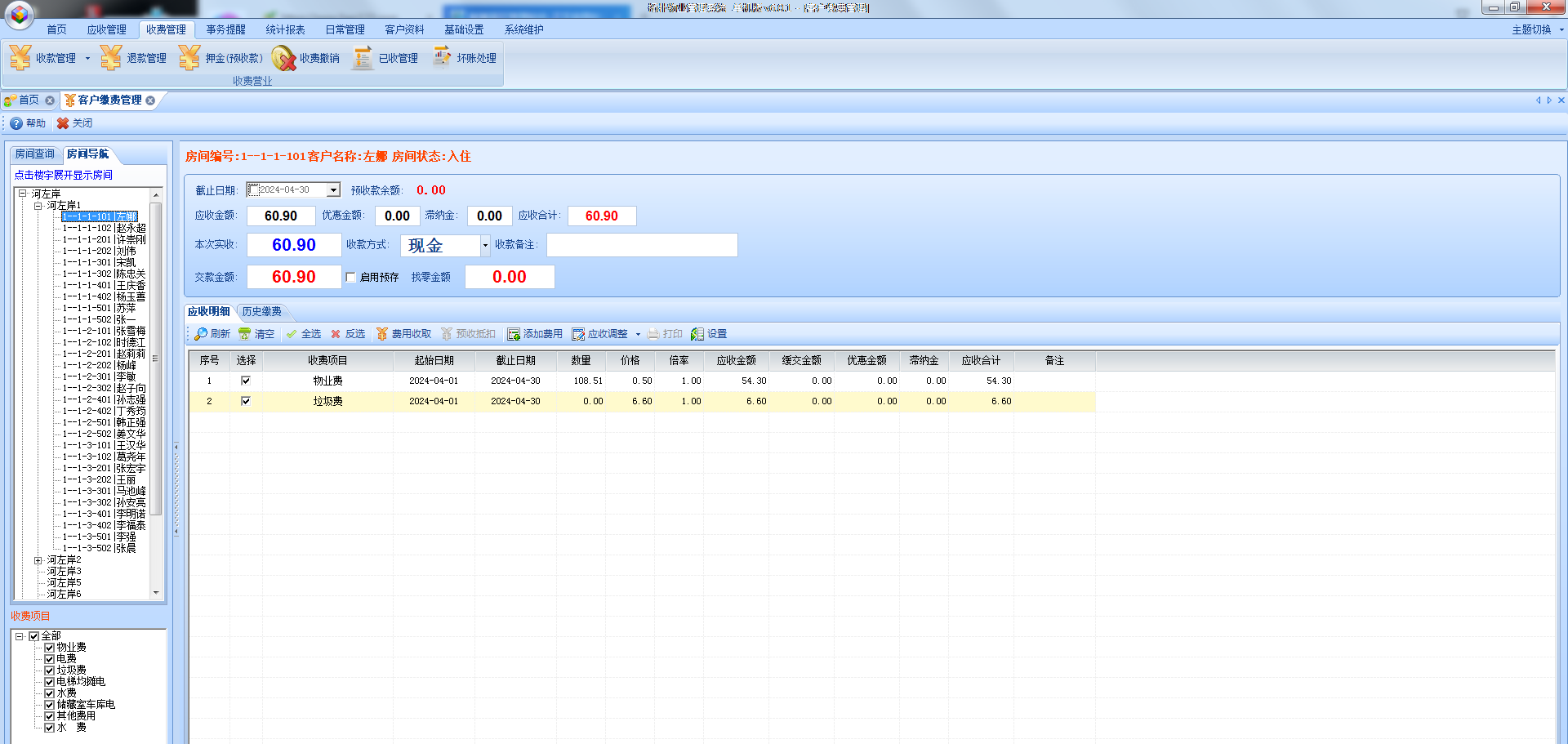Select room 1--1-2-301 李敏
Viewport: 1568px width, 744px height.
[x=99, y=377]
